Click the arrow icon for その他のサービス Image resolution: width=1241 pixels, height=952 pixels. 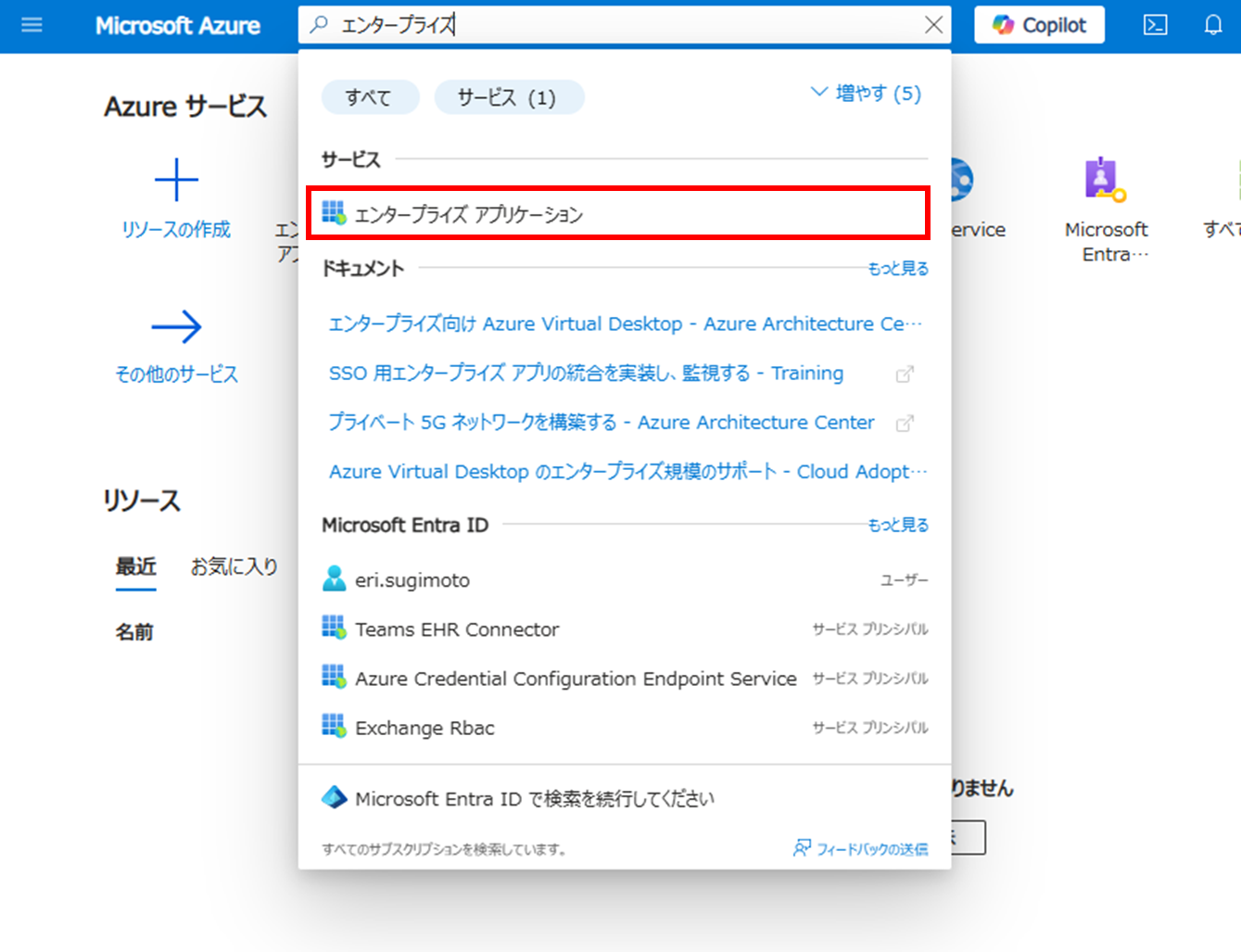tap(176, 326)
